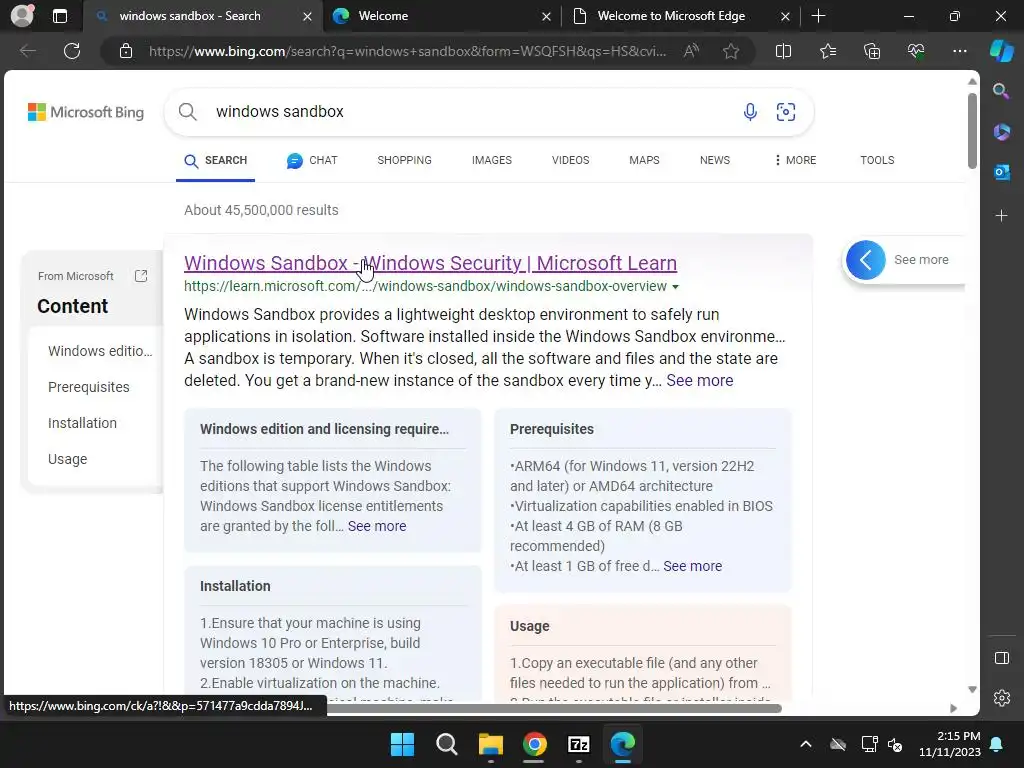This screenshot has width=1024, height=768.
Task: Open taskbar Search
Action: (447, 744)
